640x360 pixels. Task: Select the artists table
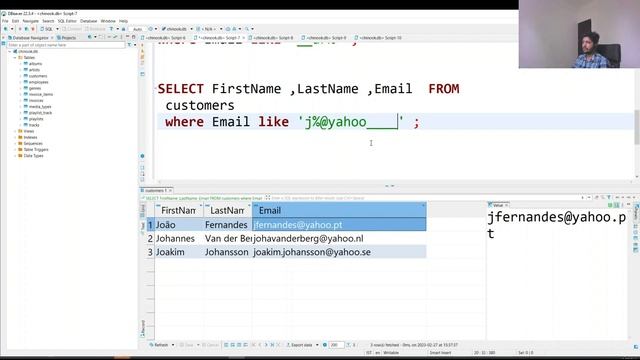coord(34,70)
